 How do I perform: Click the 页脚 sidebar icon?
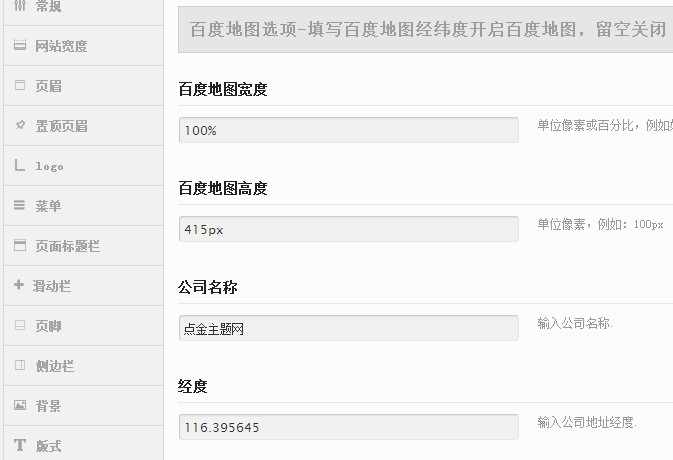(20, 325)
